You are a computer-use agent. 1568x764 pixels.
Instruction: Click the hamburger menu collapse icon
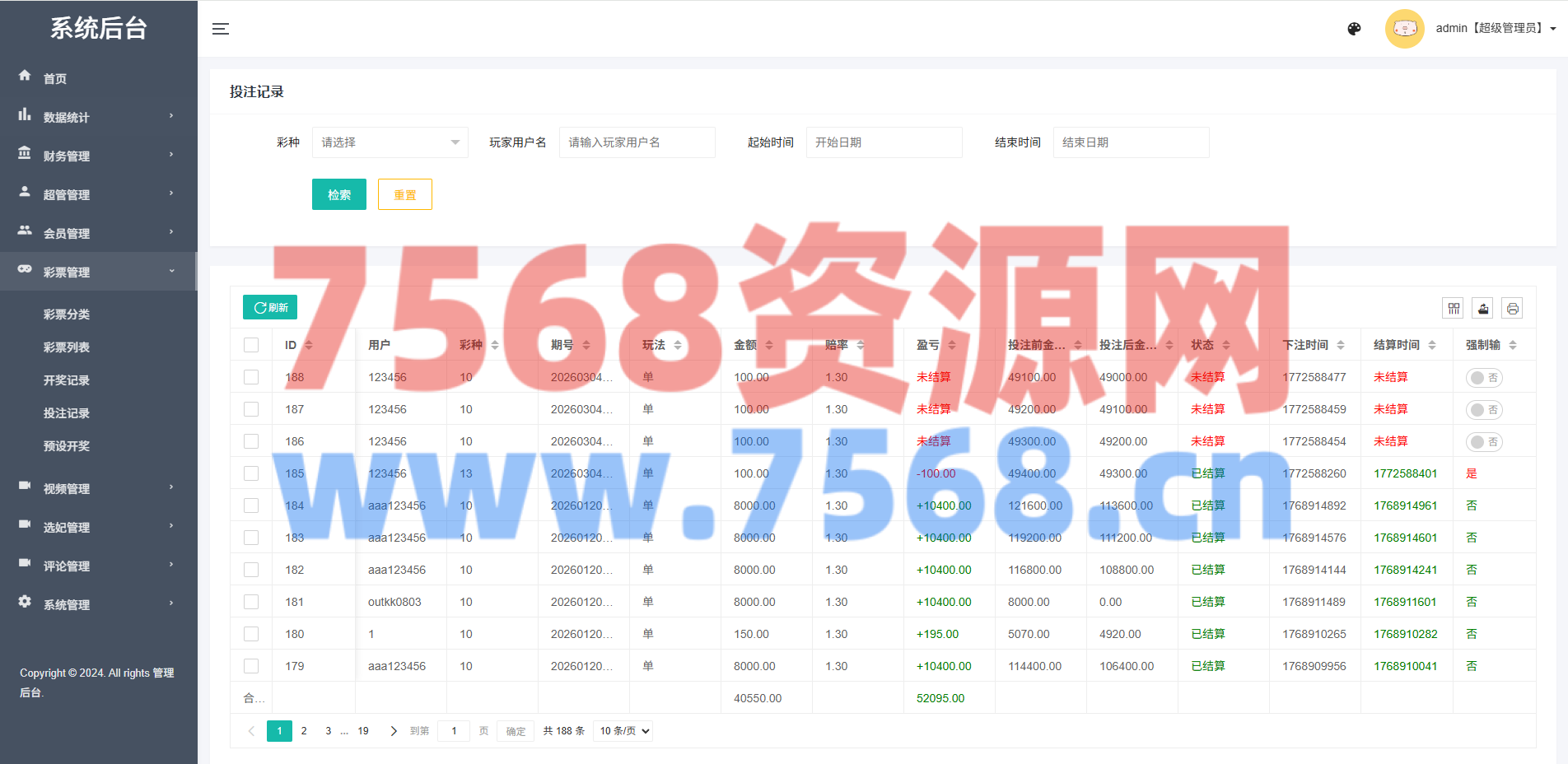pos(220,29)
